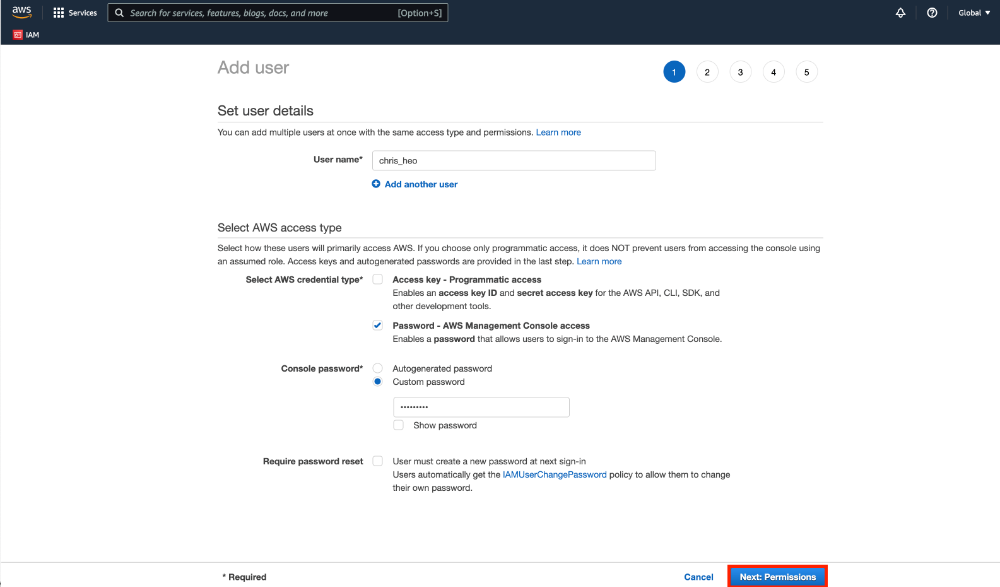
Task: Click the IAM service shortcut icon
Action: (x=18, y=34)
